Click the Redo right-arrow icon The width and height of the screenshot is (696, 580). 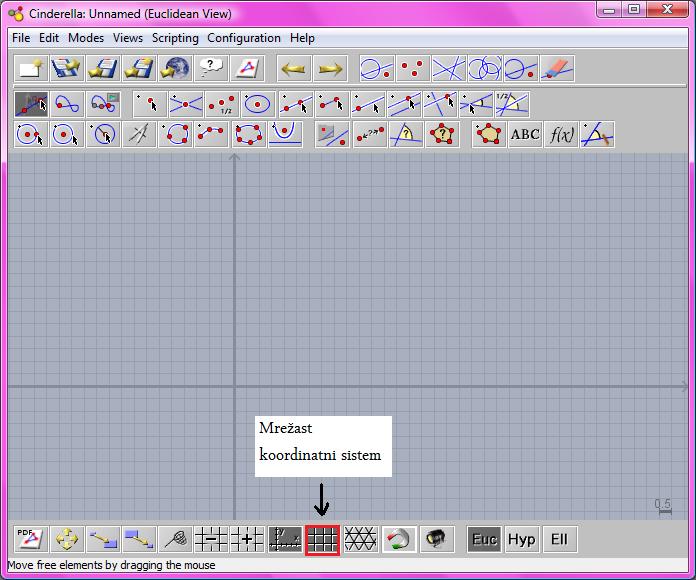point(330,69)
